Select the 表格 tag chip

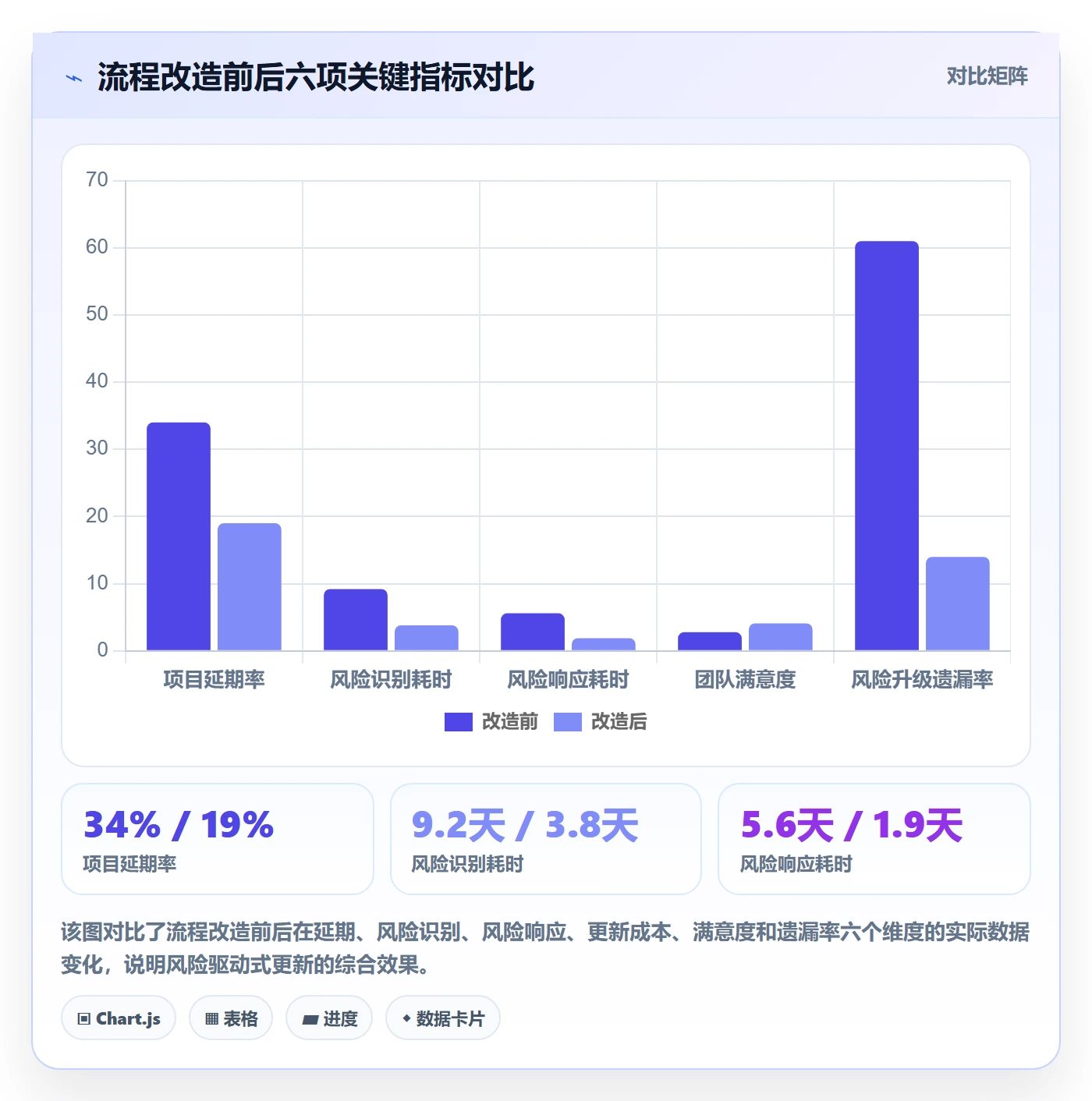pos(231,1018)
